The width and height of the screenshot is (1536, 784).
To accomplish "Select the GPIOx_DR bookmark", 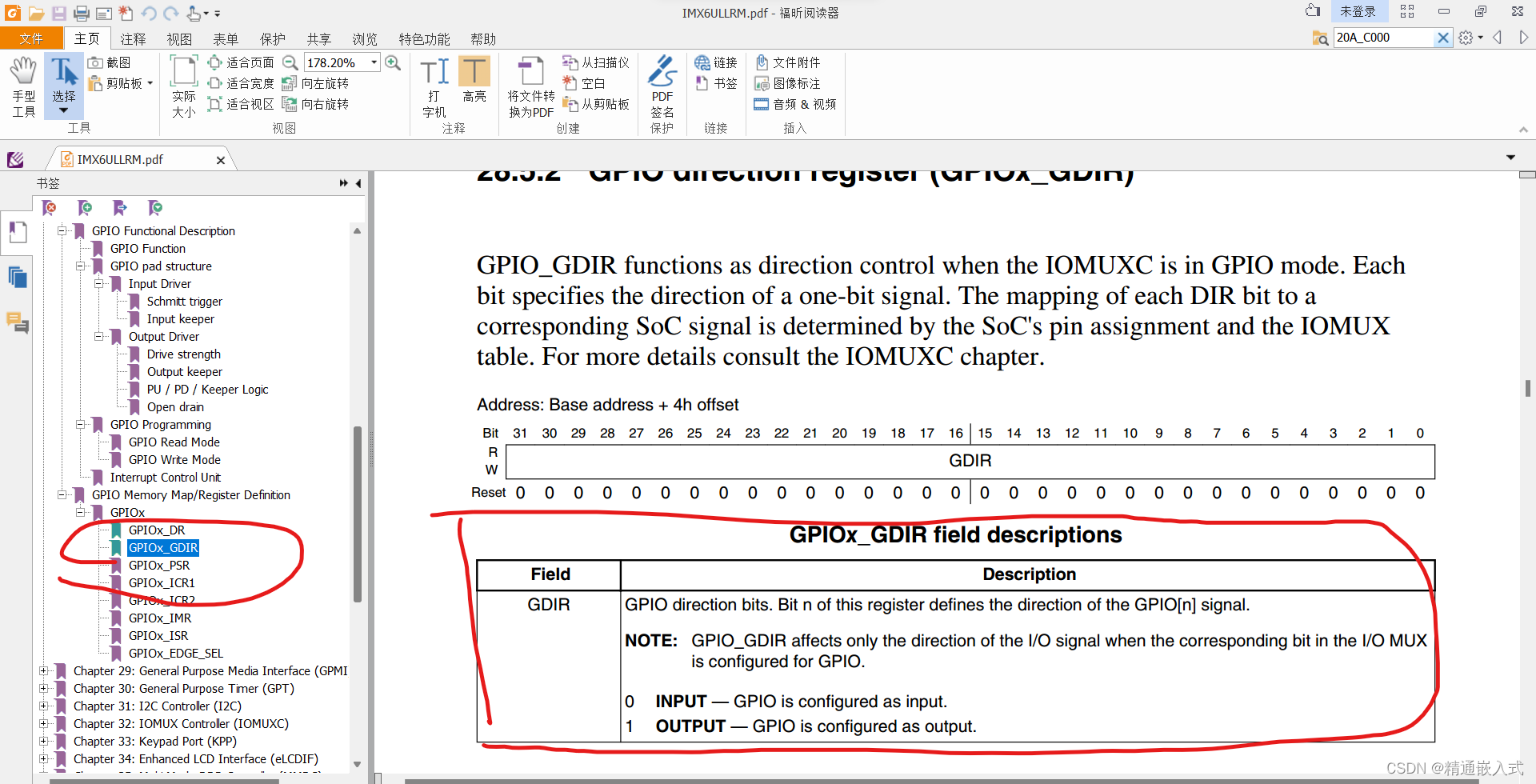I will click(157, 530).
